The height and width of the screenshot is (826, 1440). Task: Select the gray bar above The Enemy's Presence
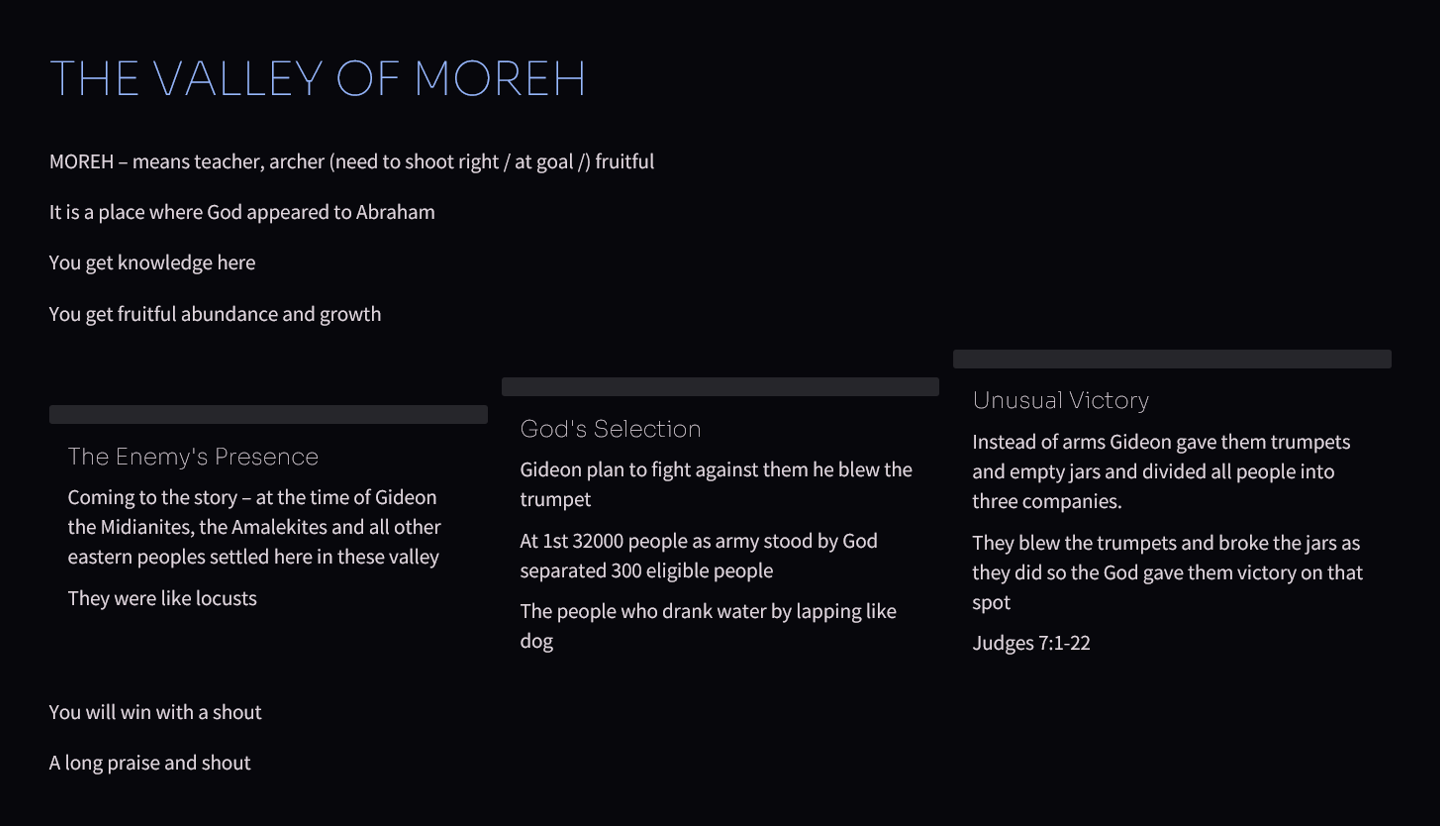click(x=268, y=414)
